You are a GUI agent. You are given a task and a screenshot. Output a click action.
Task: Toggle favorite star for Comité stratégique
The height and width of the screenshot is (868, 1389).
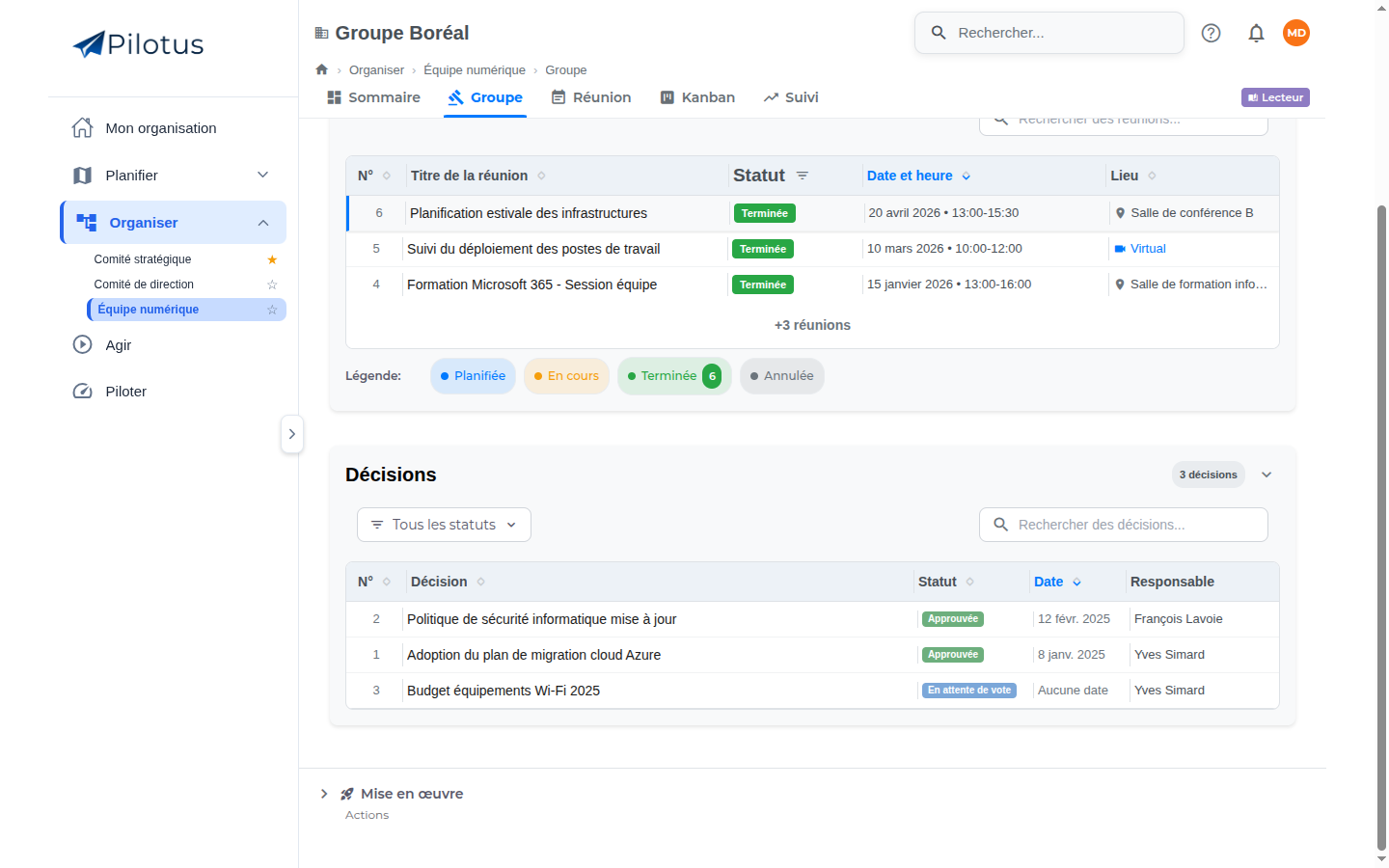272,259
